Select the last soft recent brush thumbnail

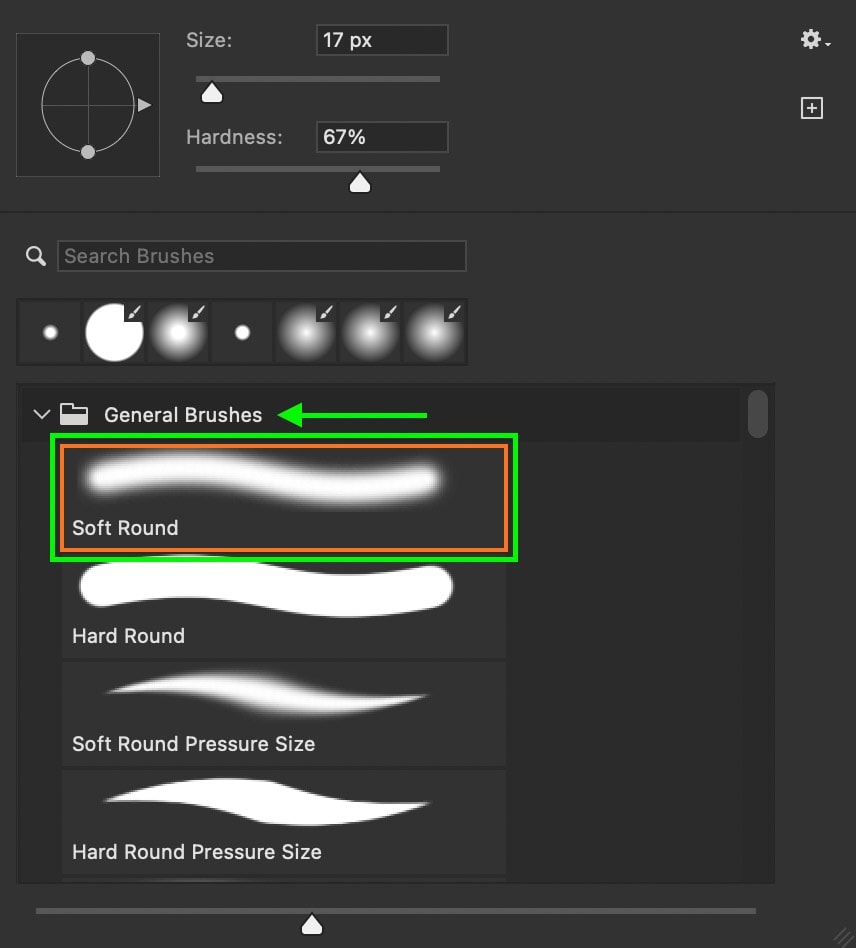(435, 332)
